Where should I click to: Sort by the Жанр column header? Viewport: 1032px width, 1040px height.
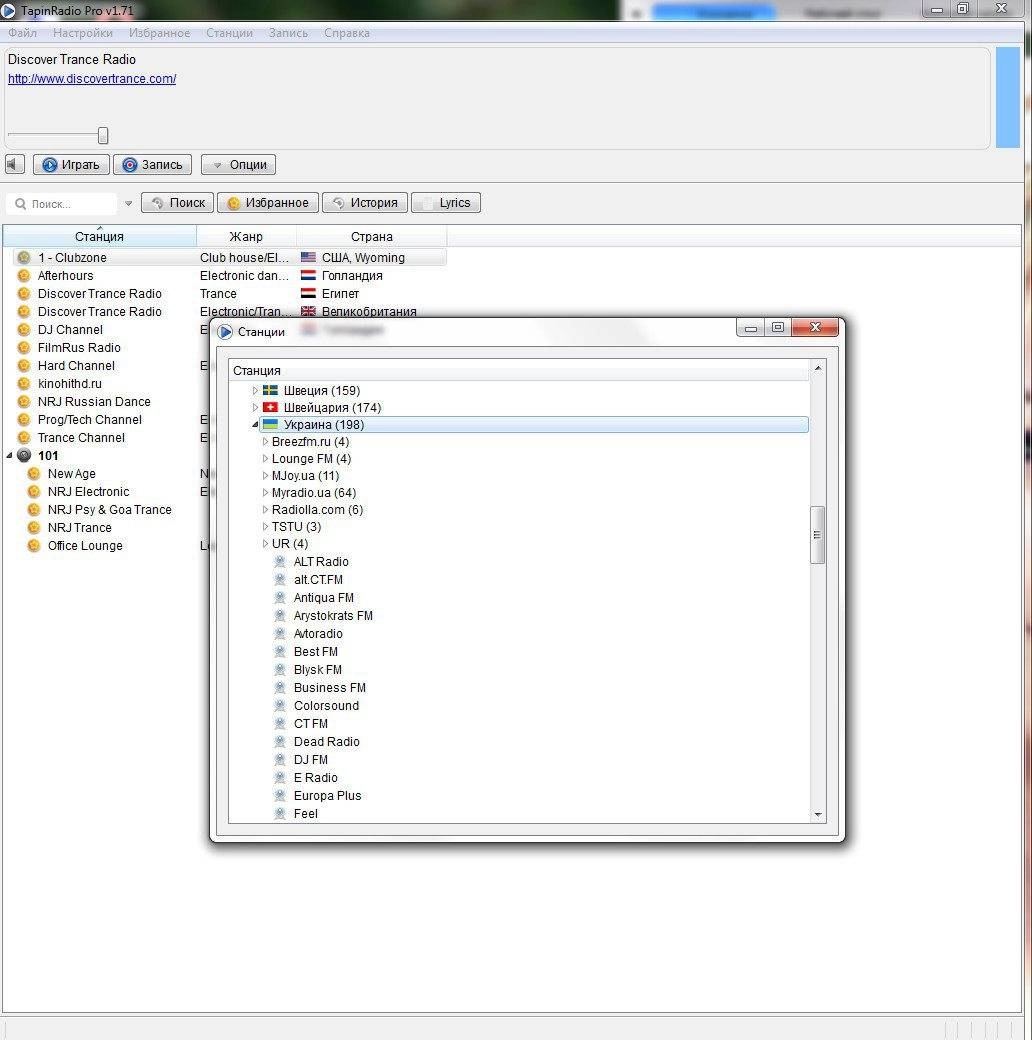coord(246,236)
